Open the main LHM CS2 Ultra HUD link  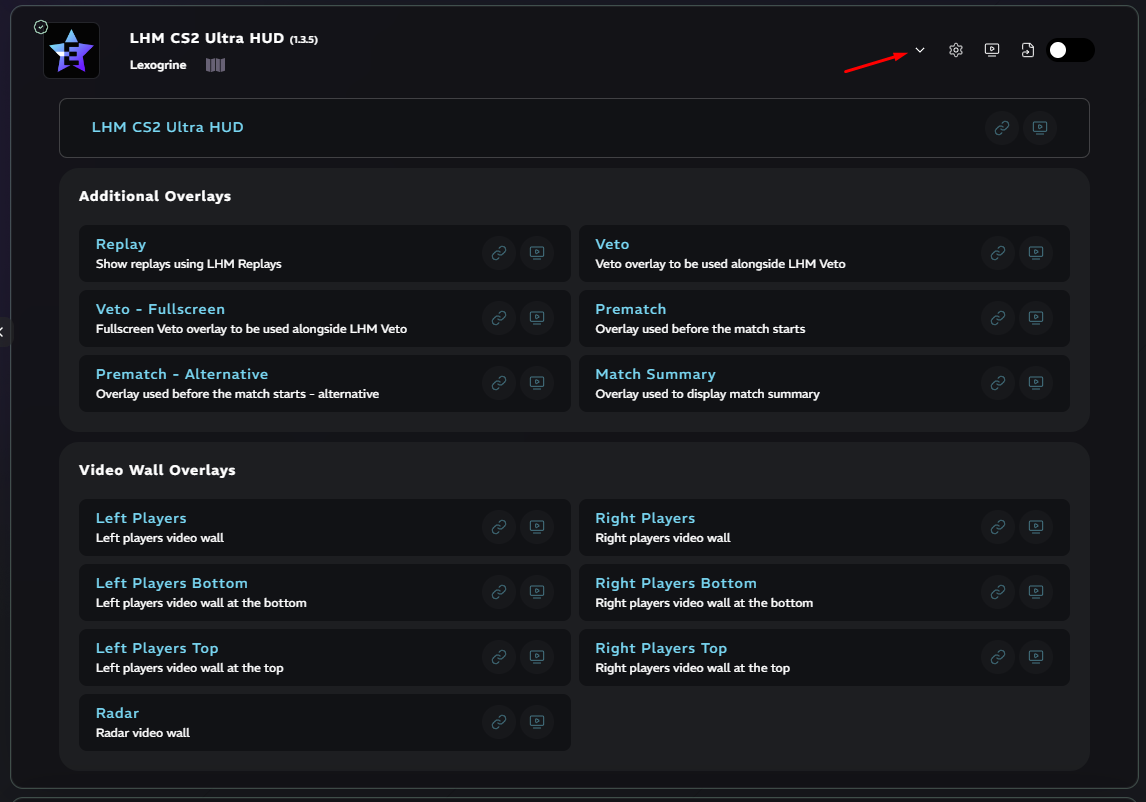pyautogui.click(x=167, y=127)
